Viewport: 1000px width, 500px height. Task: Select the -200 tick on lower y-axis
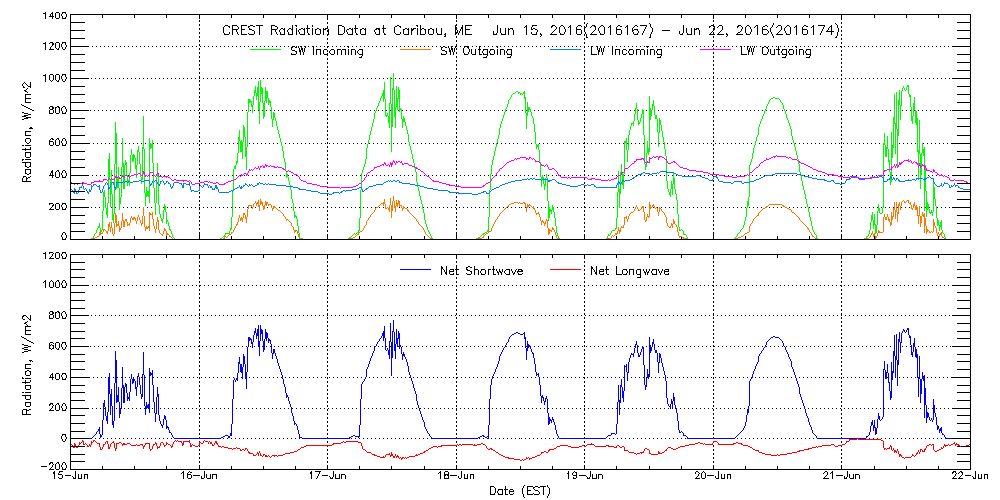pyautogui.click(x=52, y=467)
